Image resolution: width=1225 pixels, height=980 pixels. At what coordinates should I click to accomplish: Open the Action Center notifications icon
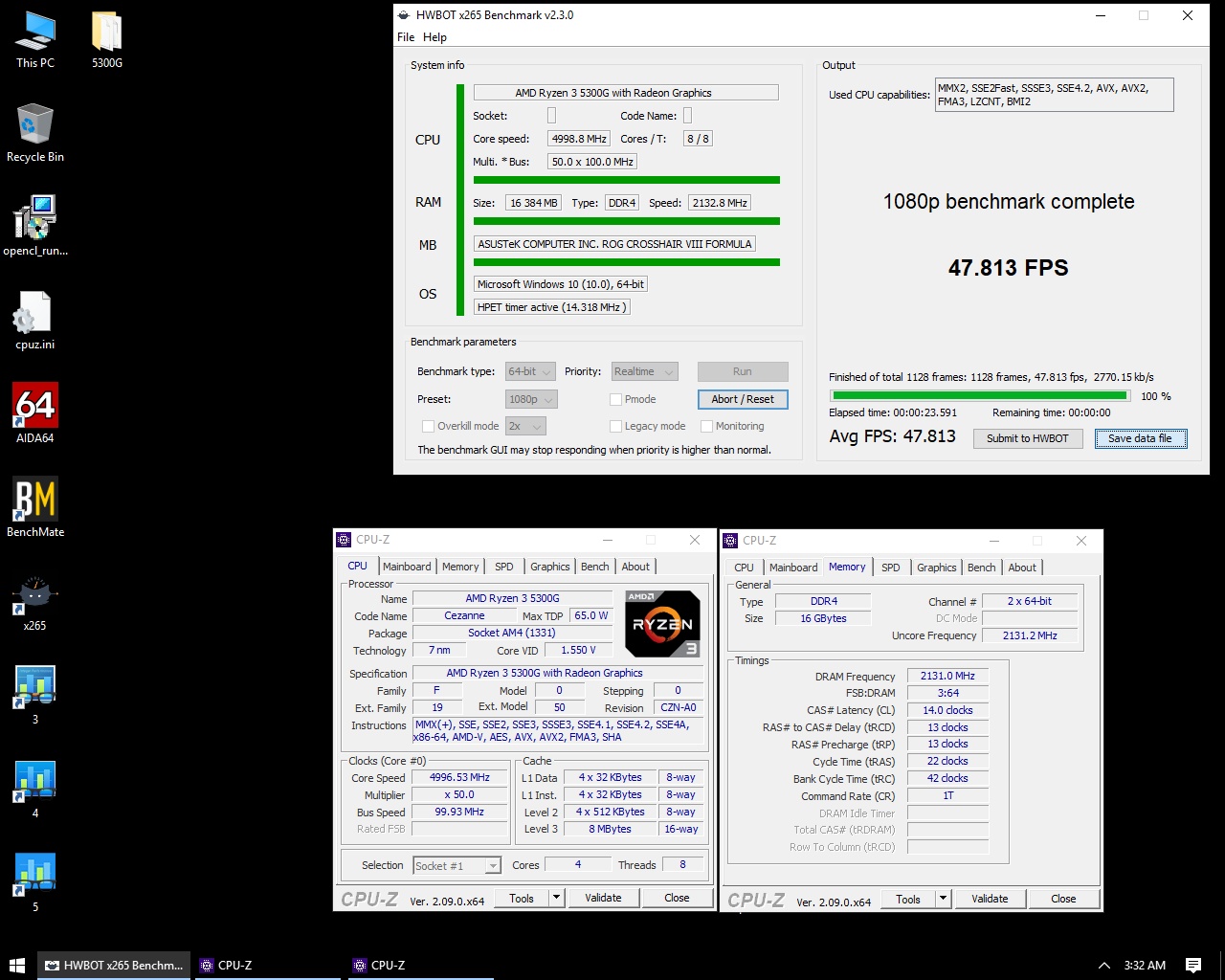(1192, 965)
